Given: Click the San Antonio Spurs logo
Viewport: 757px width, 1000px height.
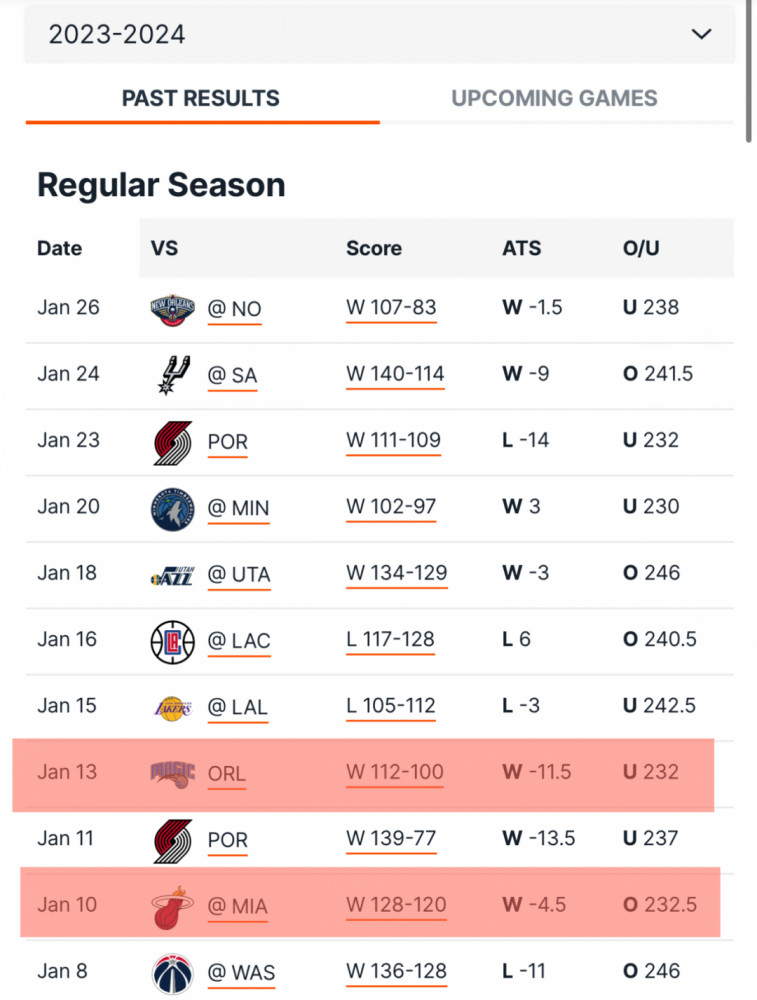Looking at the screenshot, I should pyautogui.click(x=173, y=375).
